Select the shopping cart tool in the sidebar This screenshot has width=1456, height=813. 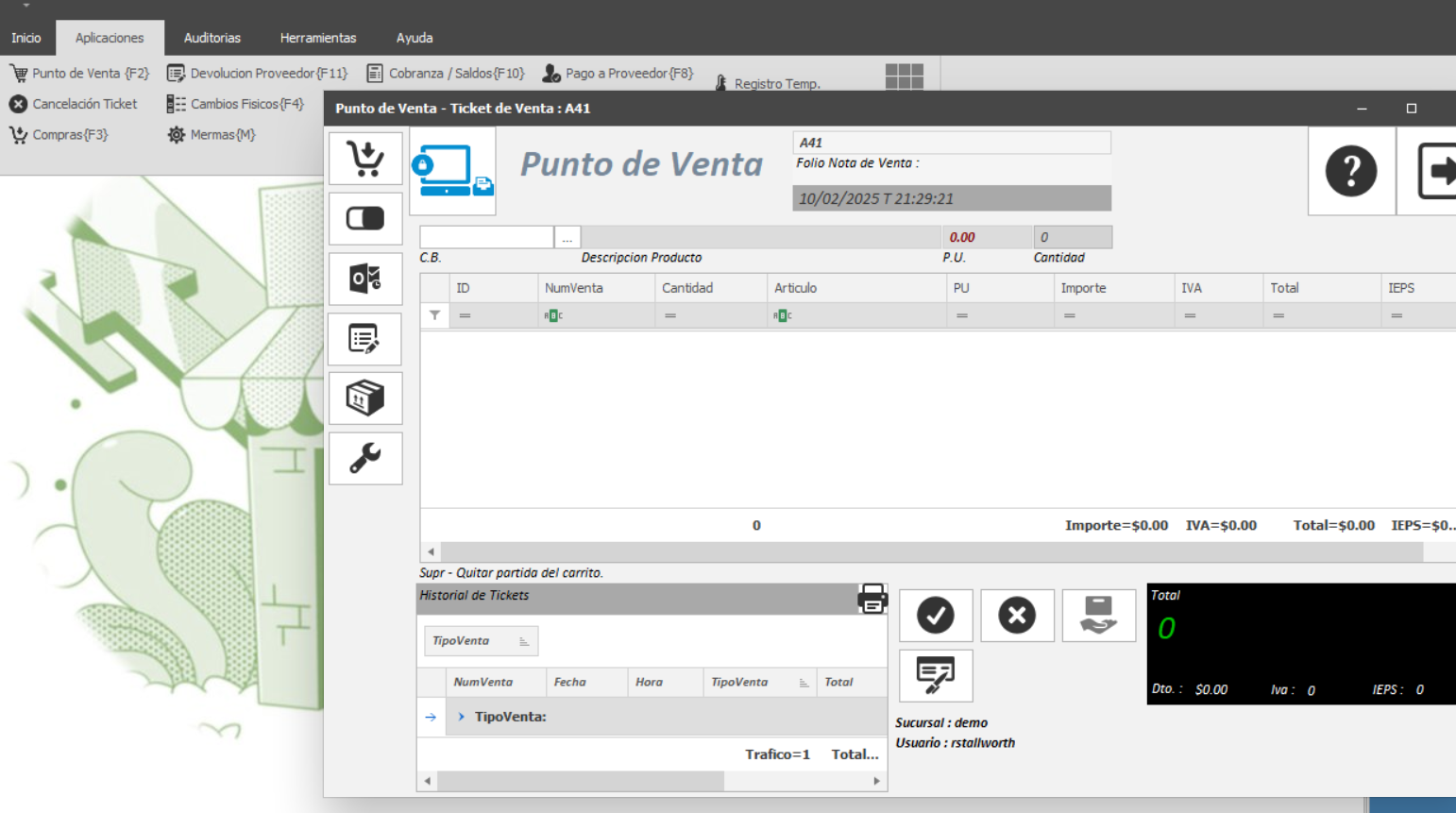tap(364, 158)
